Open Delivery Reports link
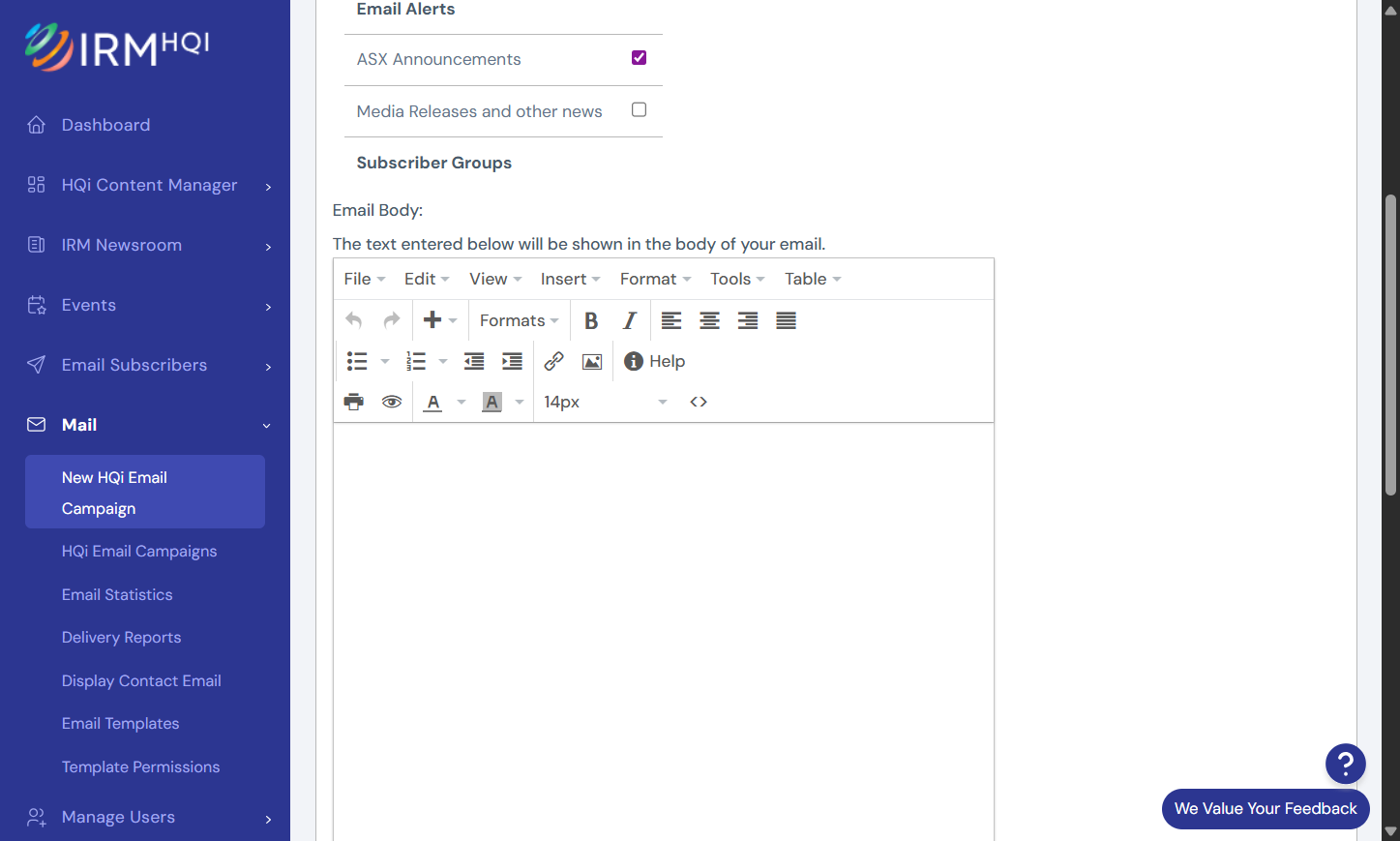Viewport: 1400px width, 841px height. (x=122, y=638)
